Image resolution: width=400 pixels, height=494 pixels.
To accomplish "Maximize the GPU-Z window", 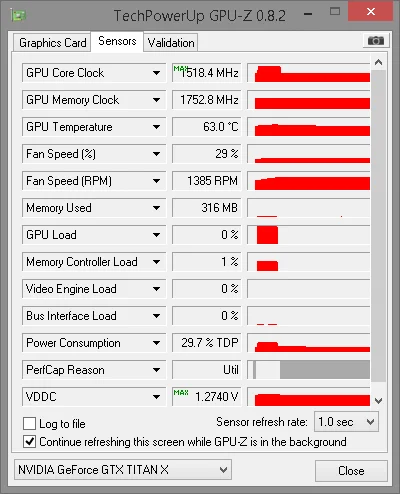I will [335, 12].
